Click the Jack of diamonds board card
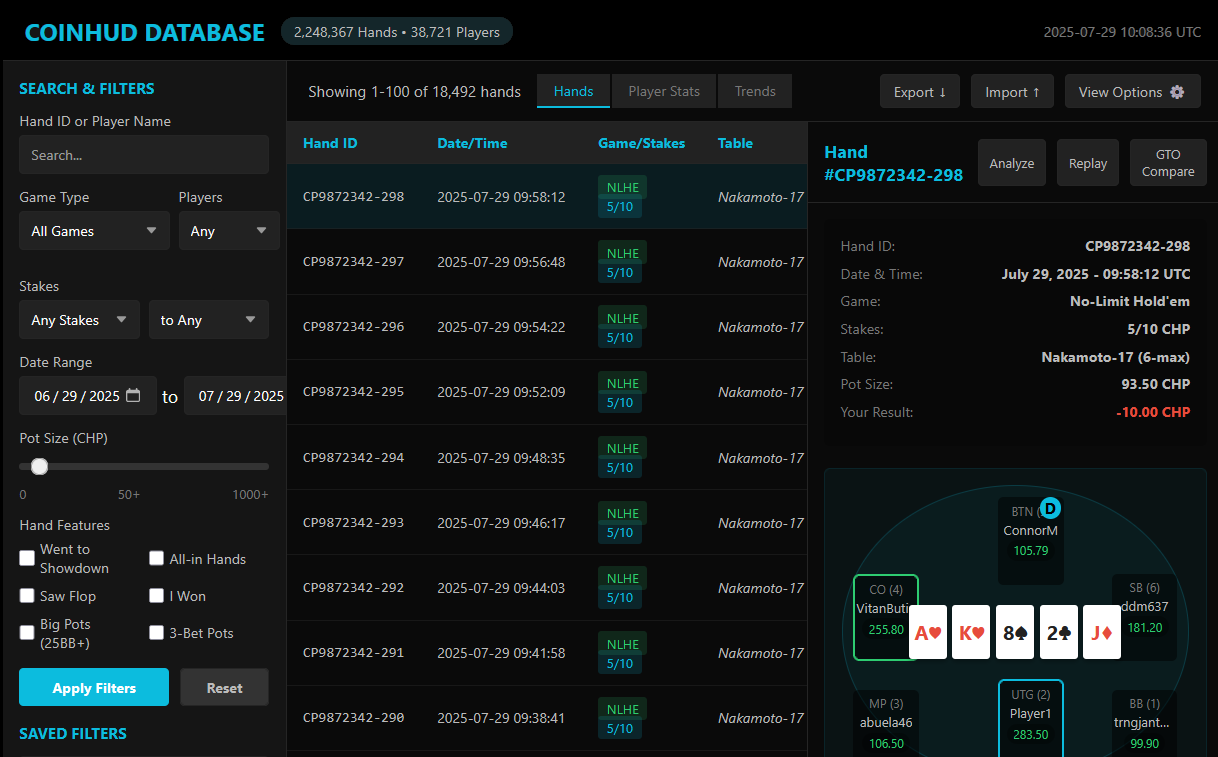This screenshot has width=1218, height=757. pos(1102,632)
